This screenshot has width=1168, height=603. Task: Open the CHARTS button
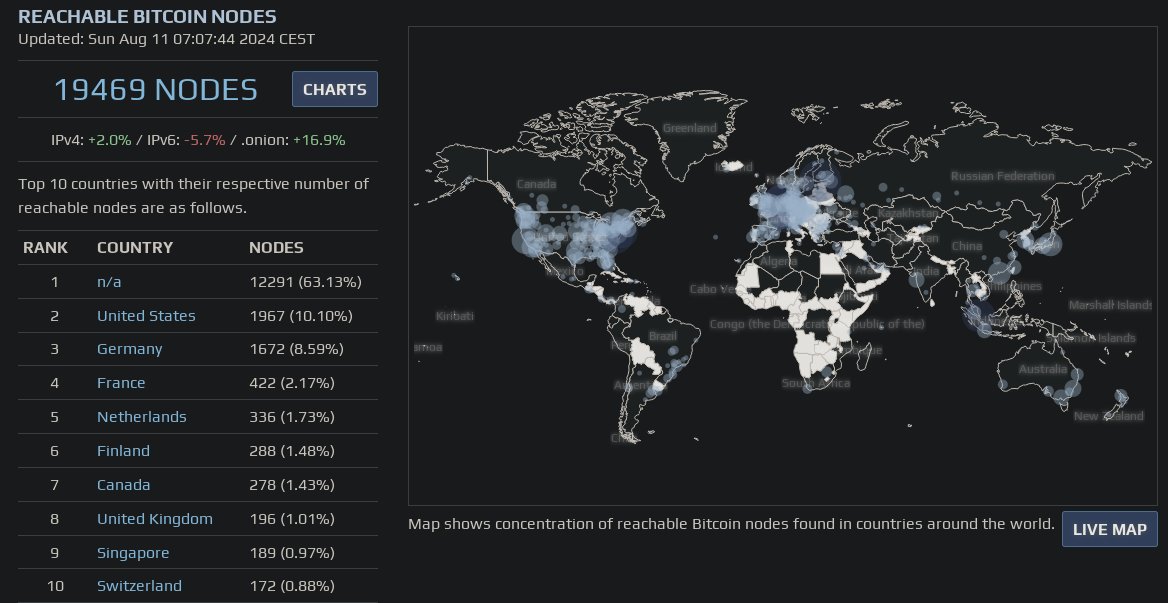[334, 89]
